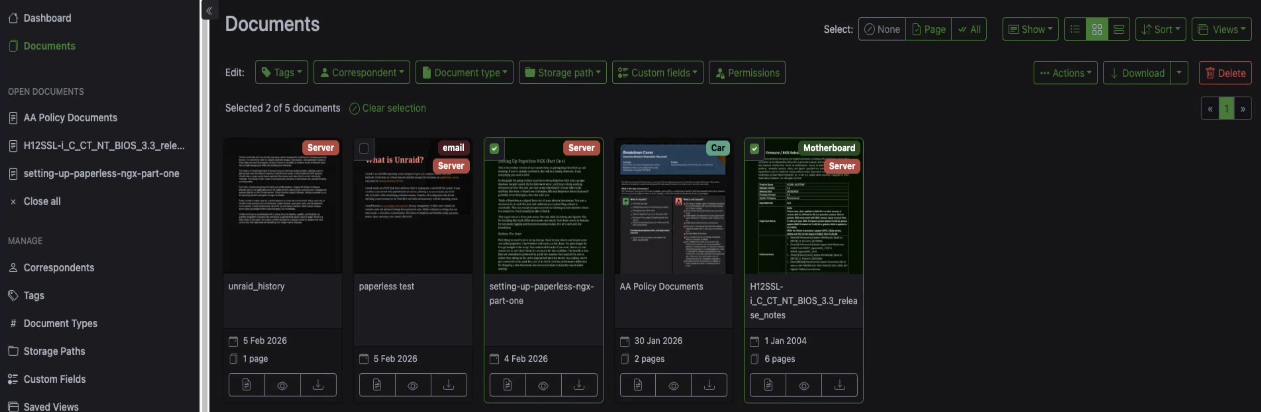Go to Dashboard in the sidebar
Image resolution: width=1261 pixels, height=412 pixels.
point(47,18)
